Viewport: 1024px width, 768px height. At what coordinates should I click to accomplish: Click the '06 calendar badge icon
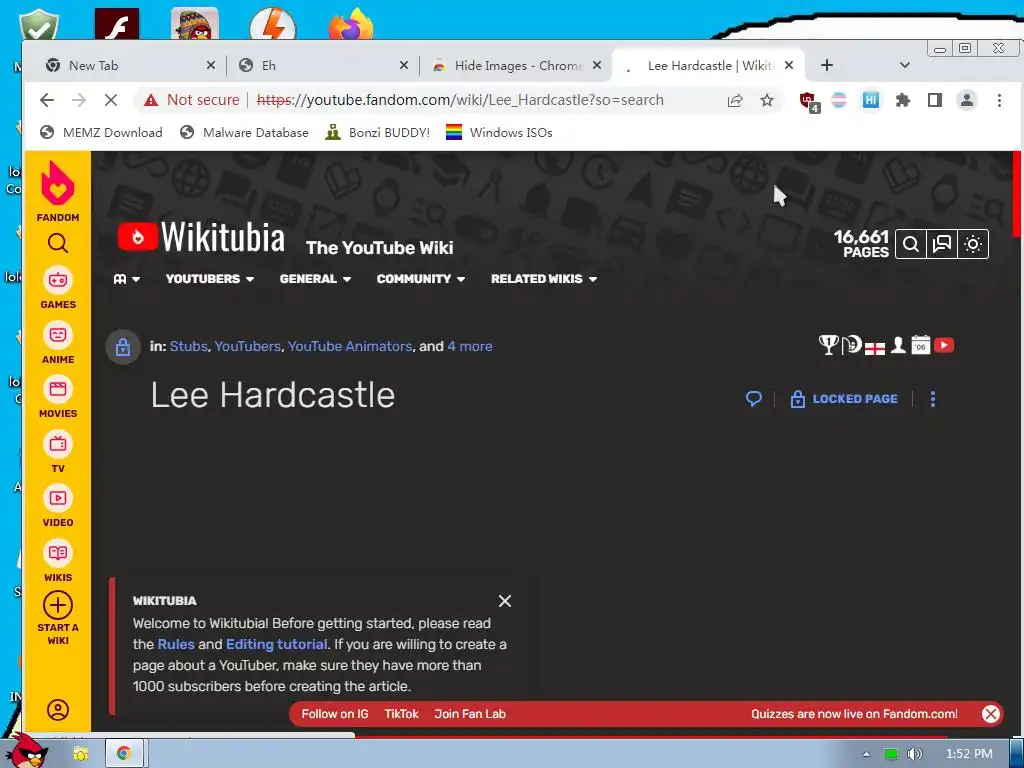[x=921, y=345]
